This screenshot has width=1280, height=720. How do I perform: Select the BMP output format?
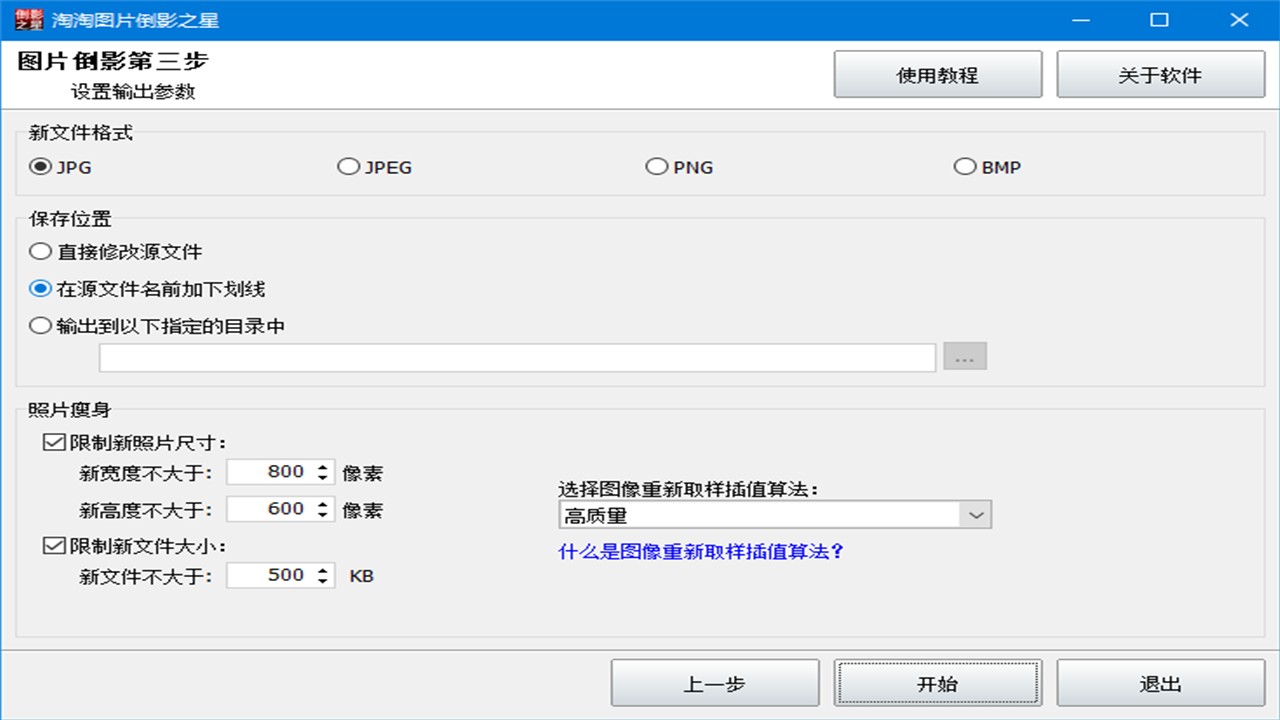tap(965, 167)
